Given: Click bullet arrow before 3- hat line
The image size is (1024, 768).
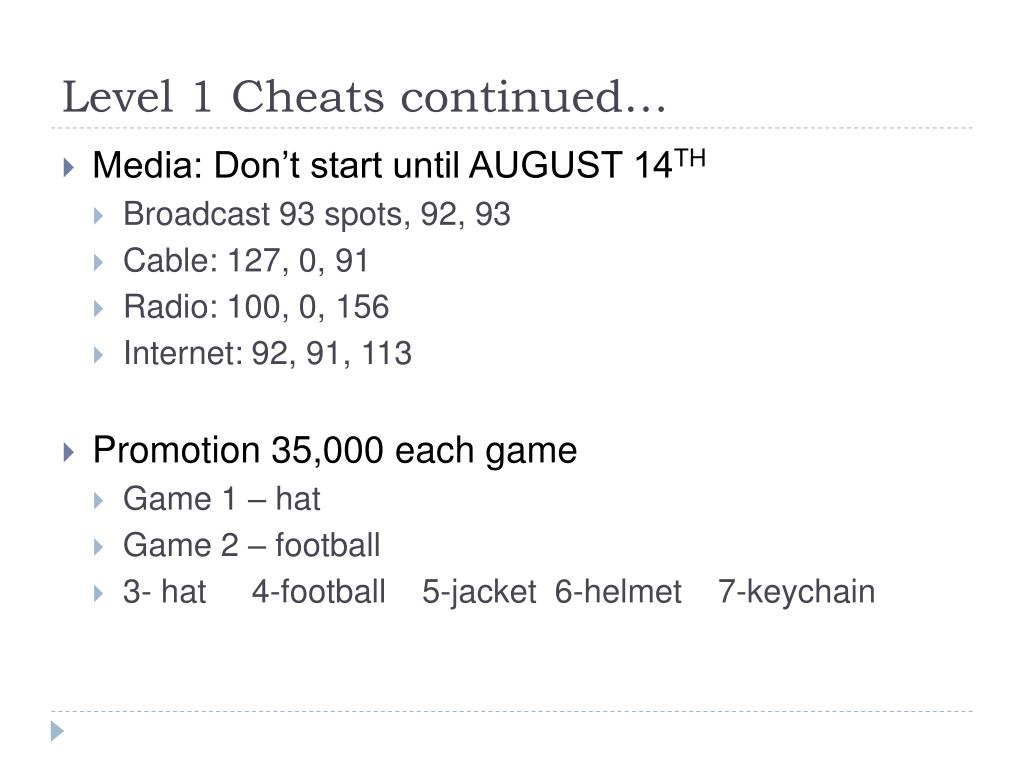Looking at the screenshot, I should [99, 594].
